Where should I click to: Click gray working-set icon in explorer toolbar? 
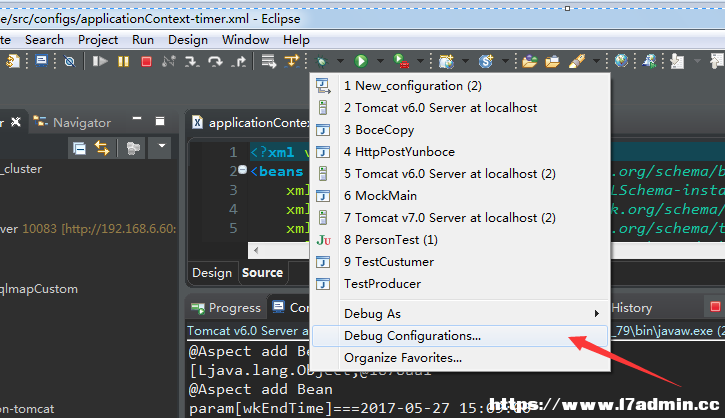coord(133,148)
